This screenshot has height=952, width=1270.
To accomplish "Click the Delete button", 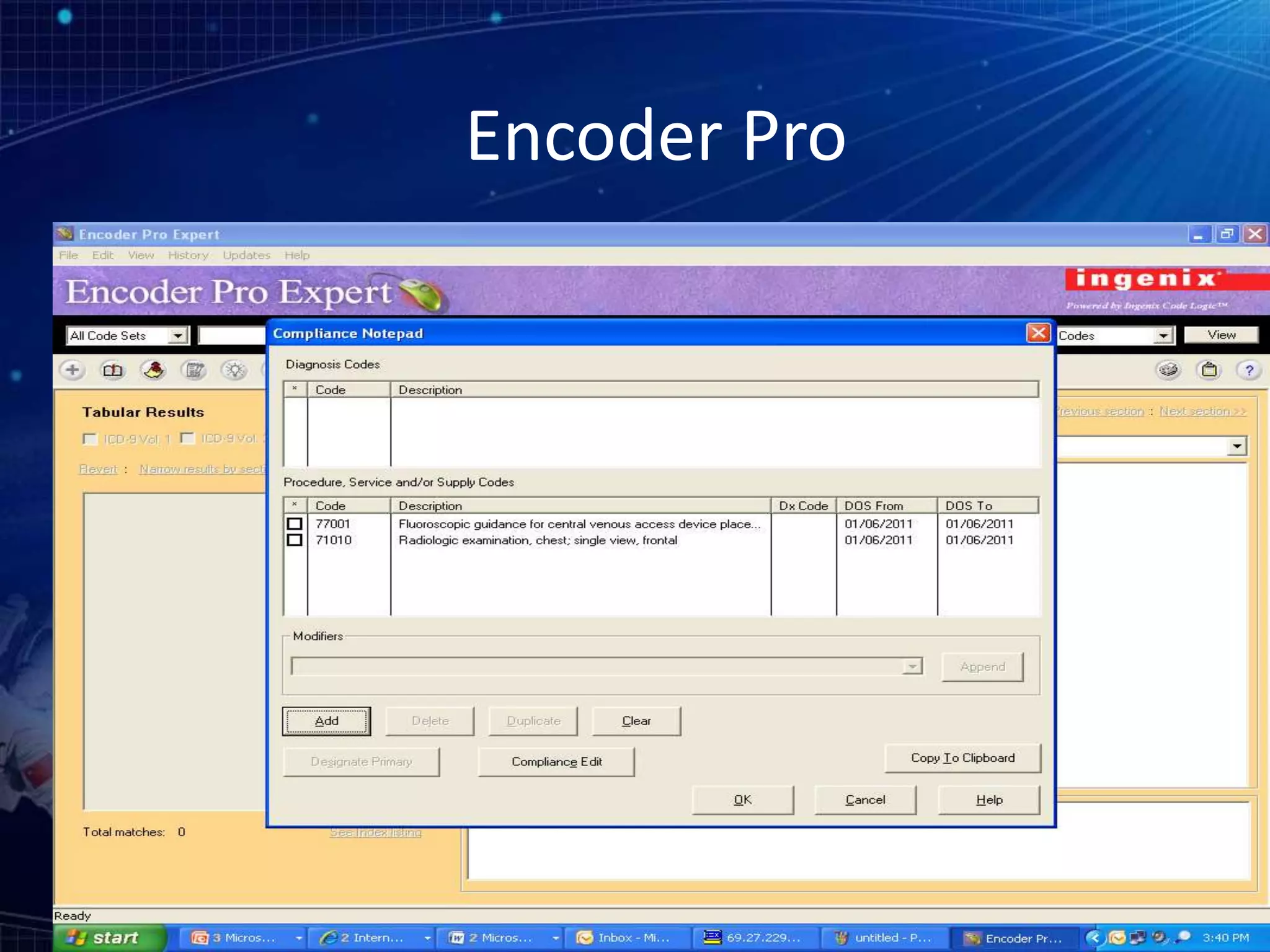I will 430,721.
